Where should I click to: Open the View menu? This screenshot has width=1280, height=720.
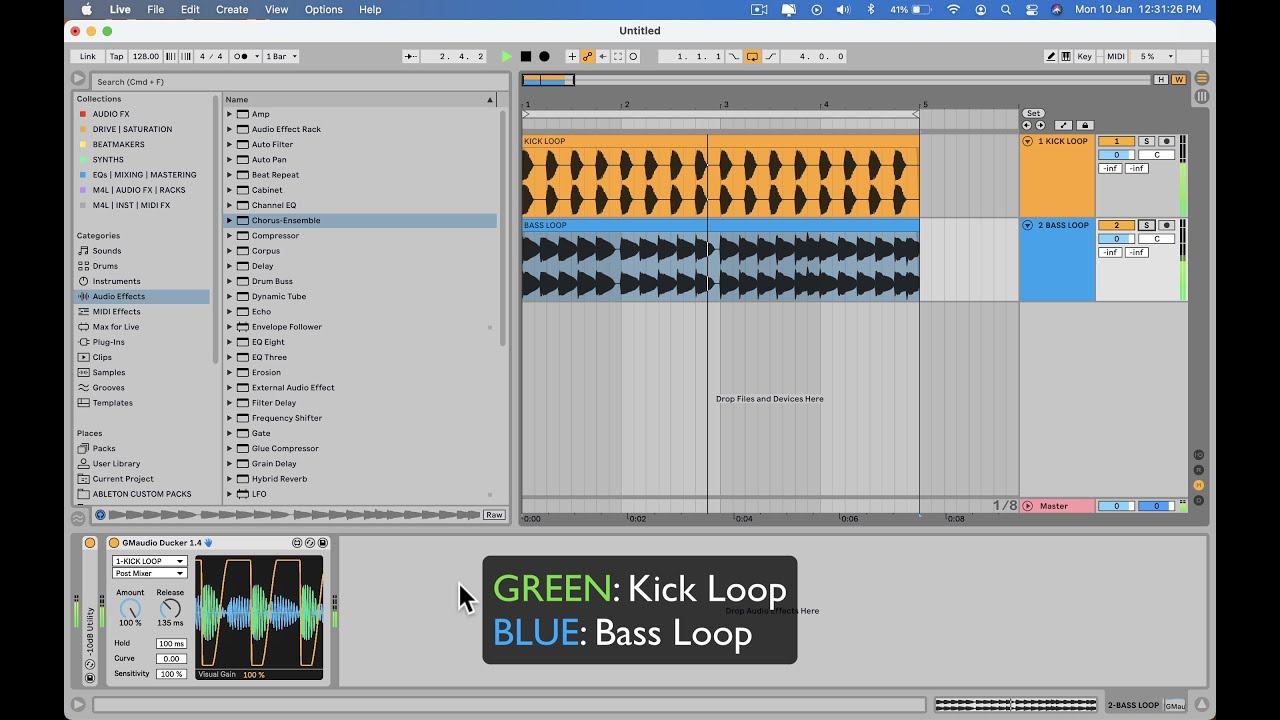(x=277, y=9)
